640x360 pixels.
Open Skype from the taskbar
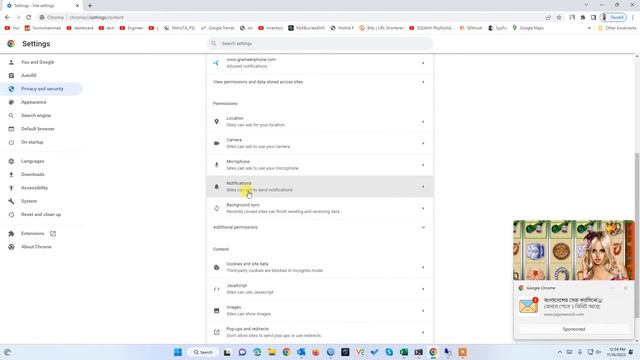point(389,352)
